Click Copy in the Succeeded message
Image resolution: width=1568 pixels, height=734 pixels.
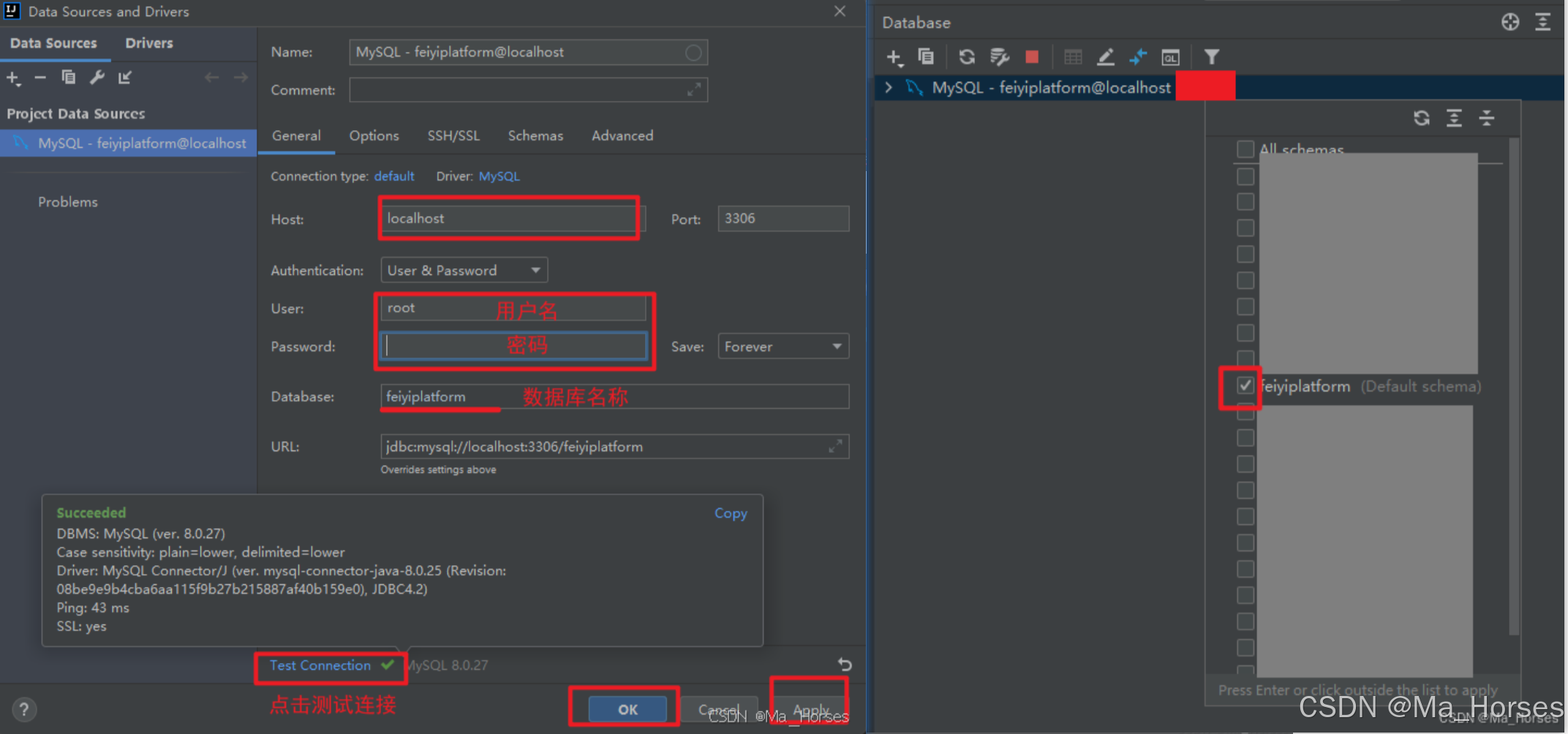click(730, 512)
